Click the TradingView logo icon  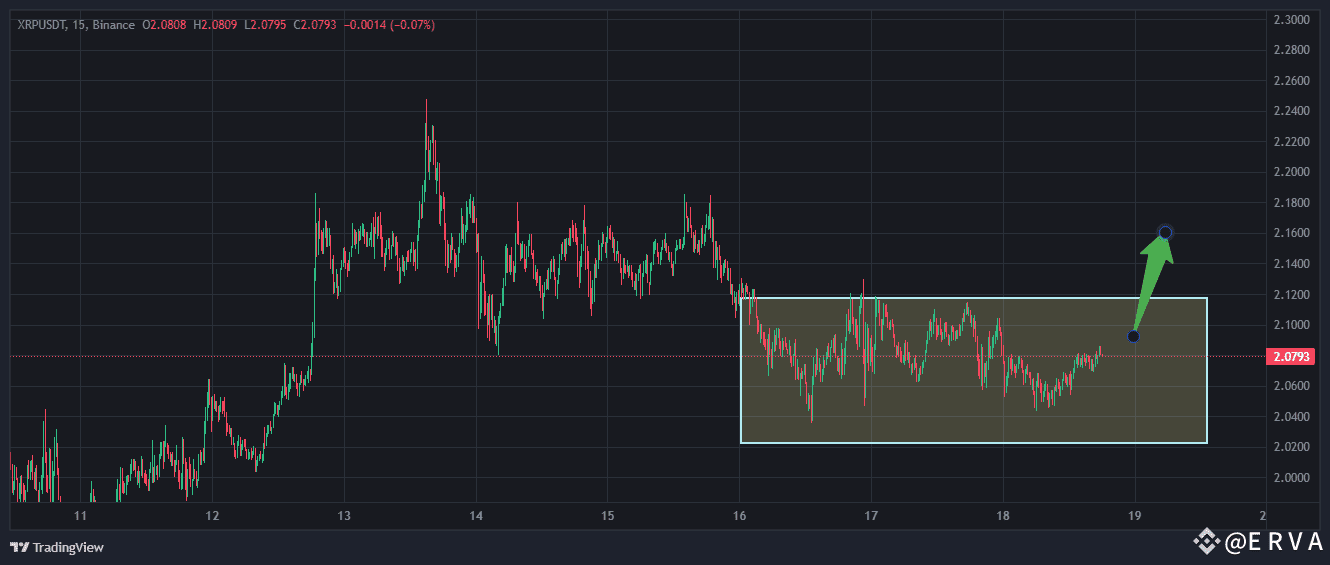(x=19, y=547)
